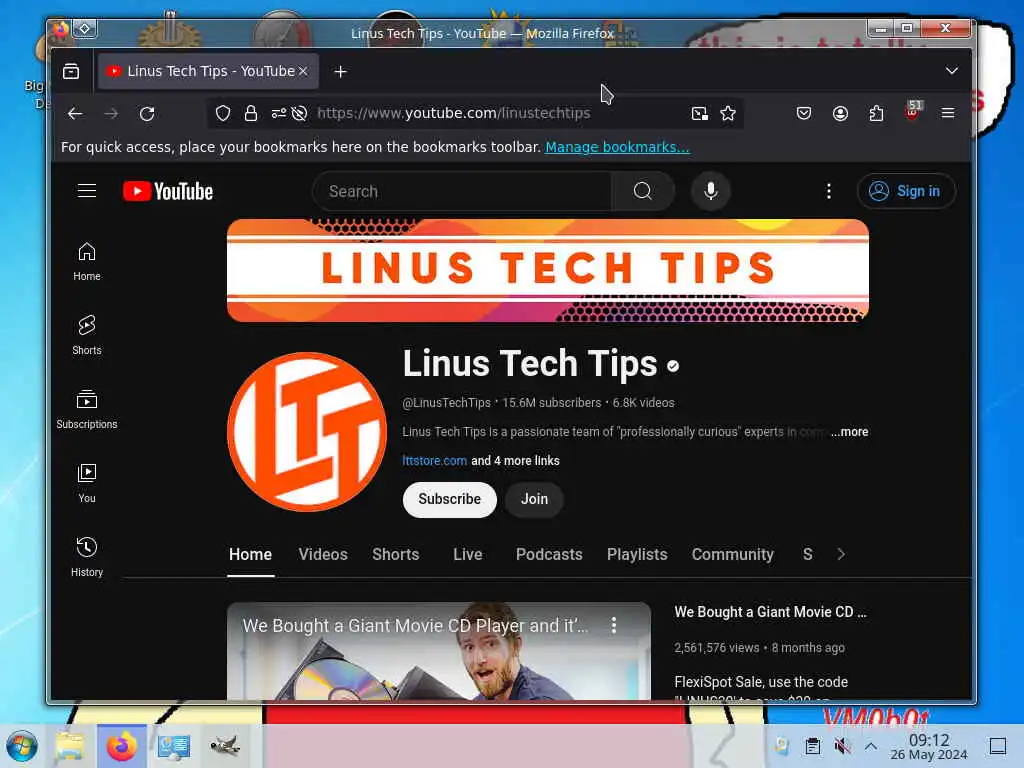Open Pocket save icon
The image size is (1024, 768).
pyautogui.click(x=804, y=114)
